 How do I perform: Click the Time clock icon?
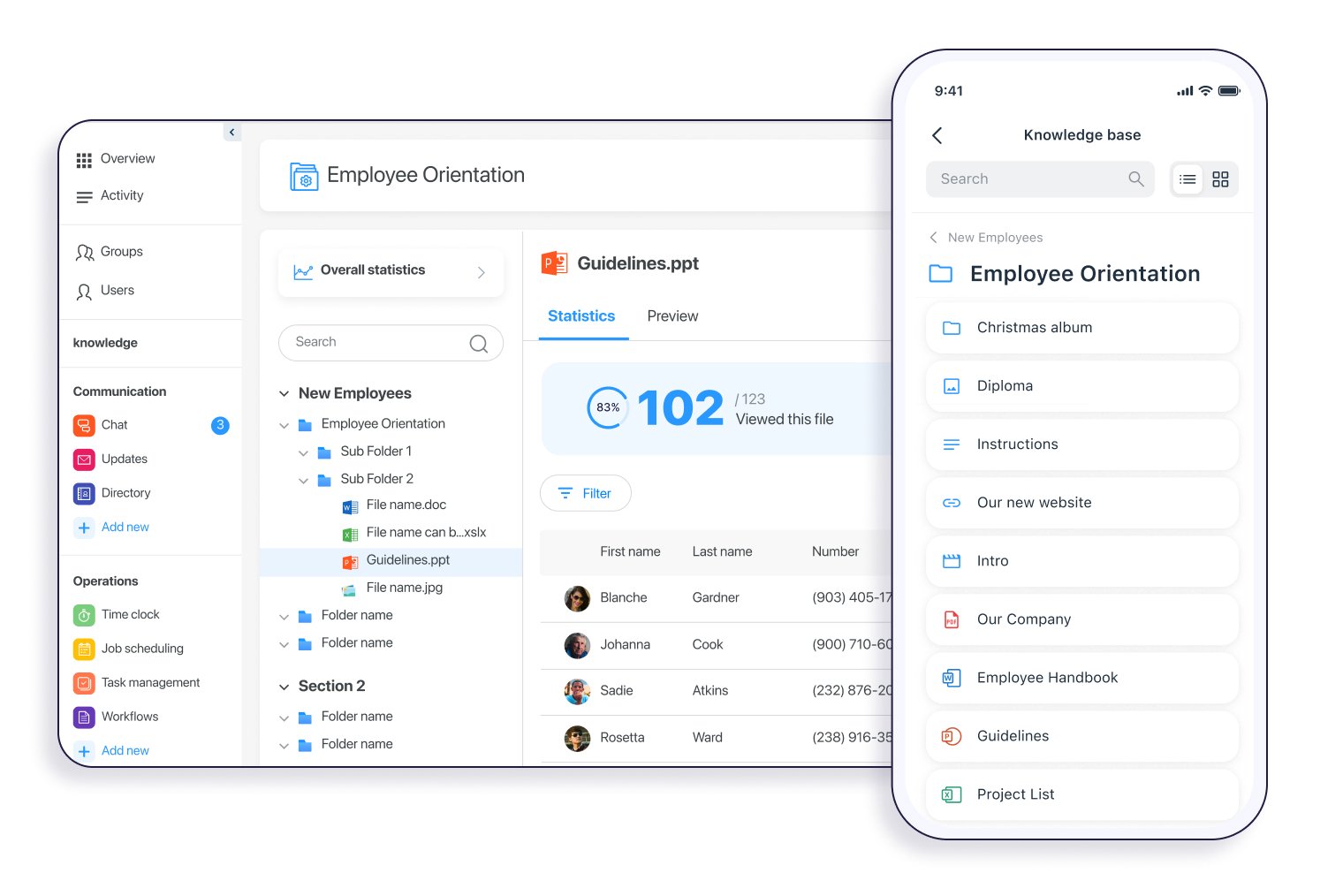tap(84, 615)
